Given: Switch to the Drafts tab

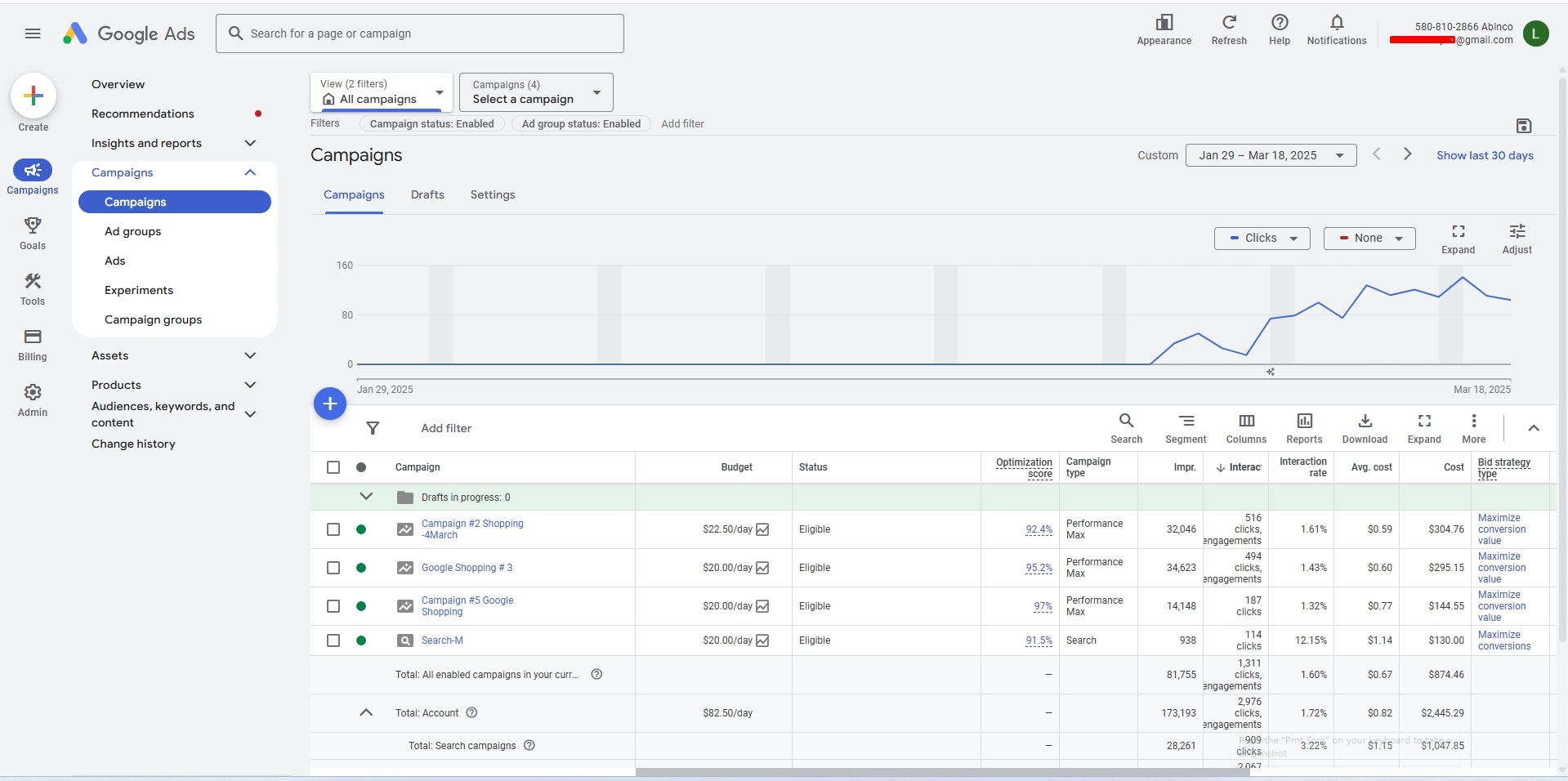Looking at the screenshot, I should (427, 194).
